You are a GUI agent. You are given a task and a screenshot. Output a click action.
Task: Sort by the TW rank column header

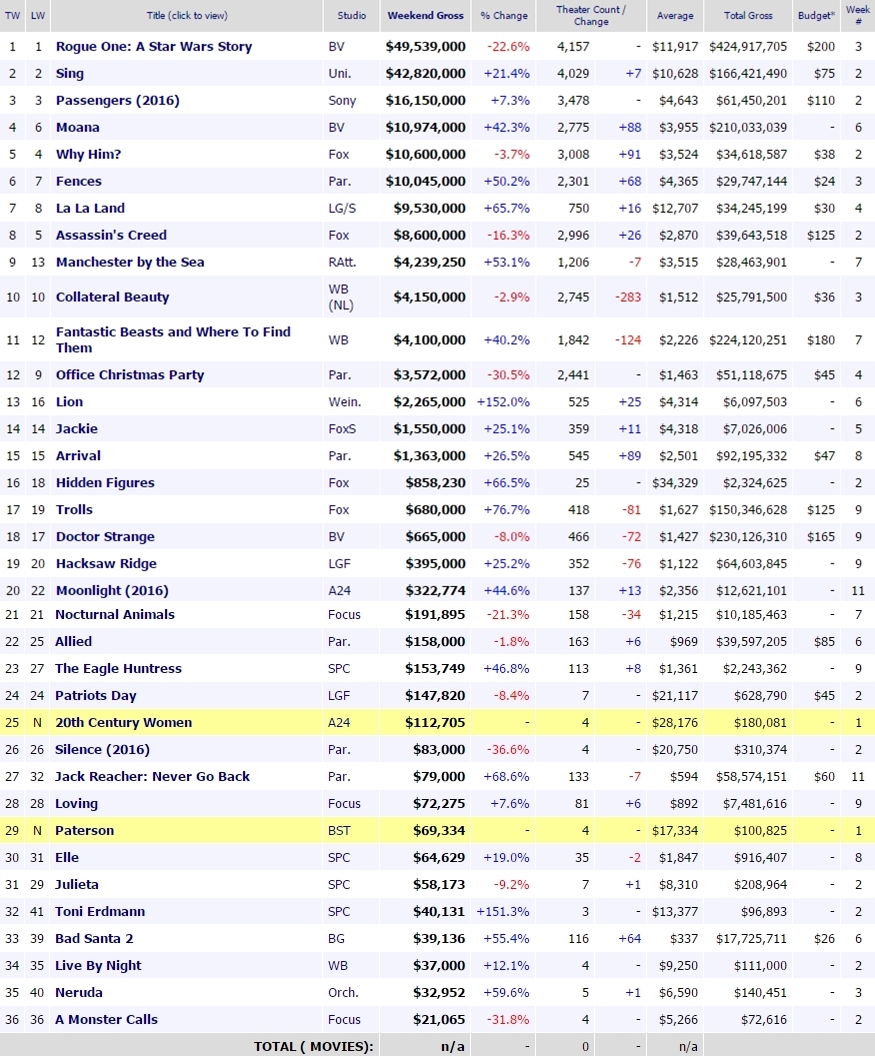(12, 15)
